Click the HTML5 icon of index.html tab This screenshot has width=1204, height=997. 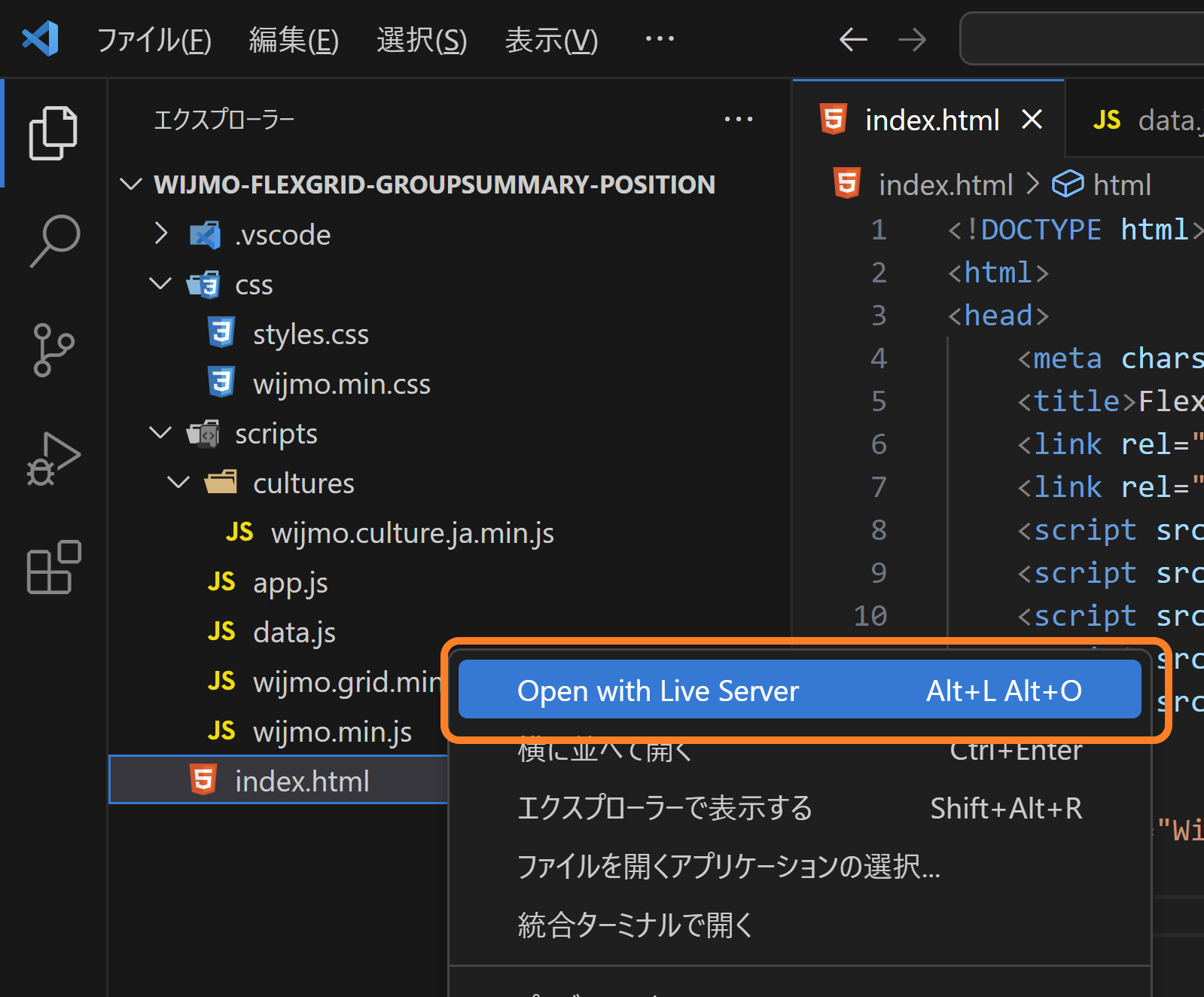click(x=834, y=119)
